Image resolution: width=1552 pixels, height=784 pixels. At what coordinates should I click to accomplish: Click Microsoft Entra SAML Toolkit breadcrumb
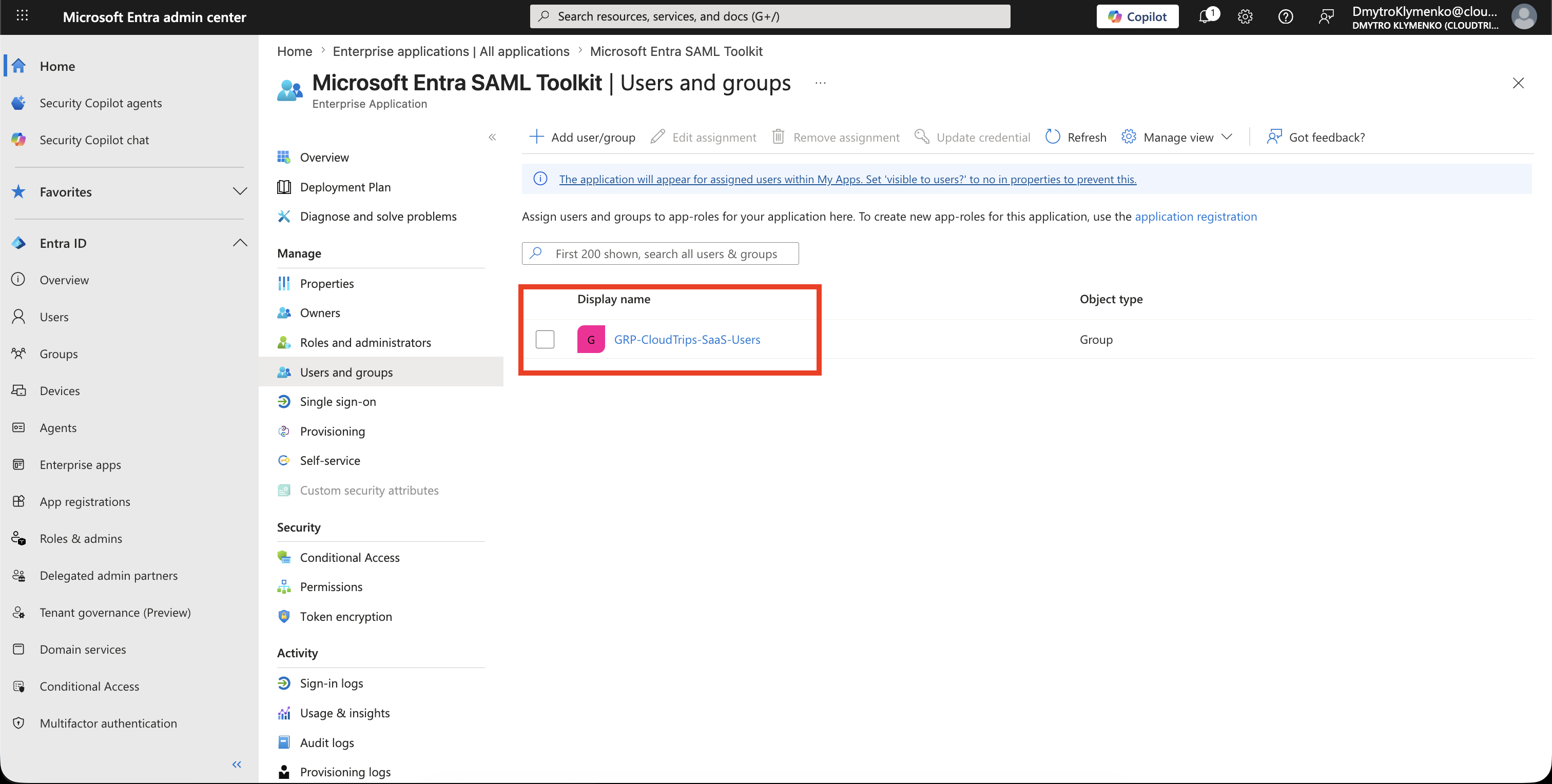coord(676,51)
